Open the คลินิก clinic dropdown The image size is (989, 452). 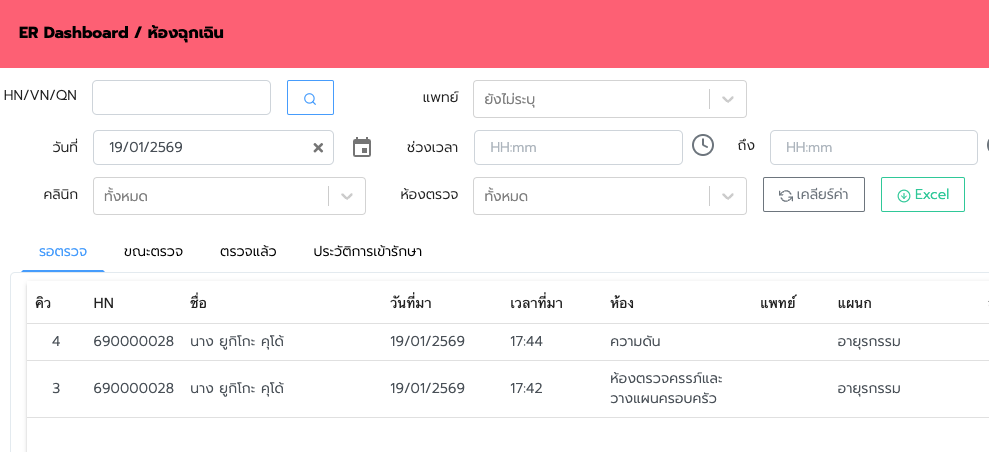pos(346,196)
